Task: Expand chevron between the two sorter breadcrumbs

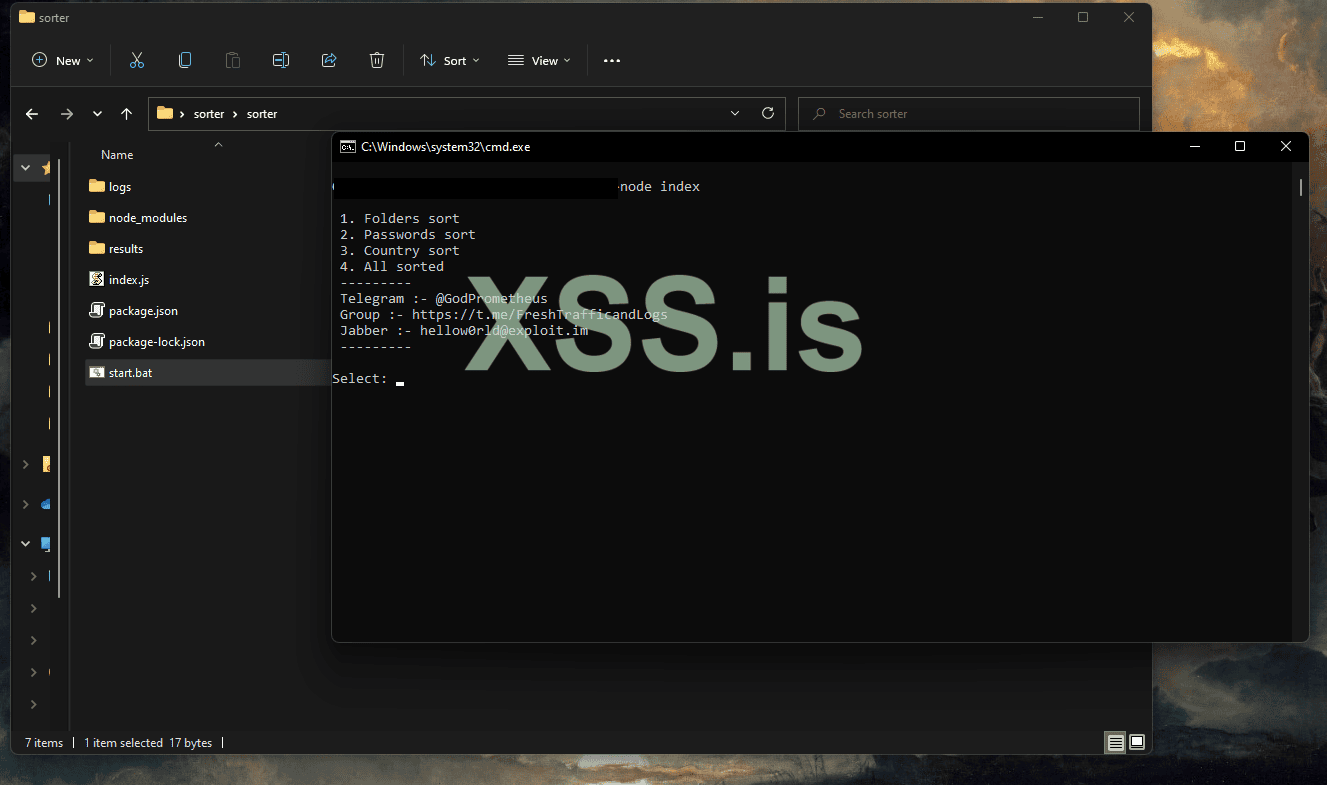Action: click(235, 114)
